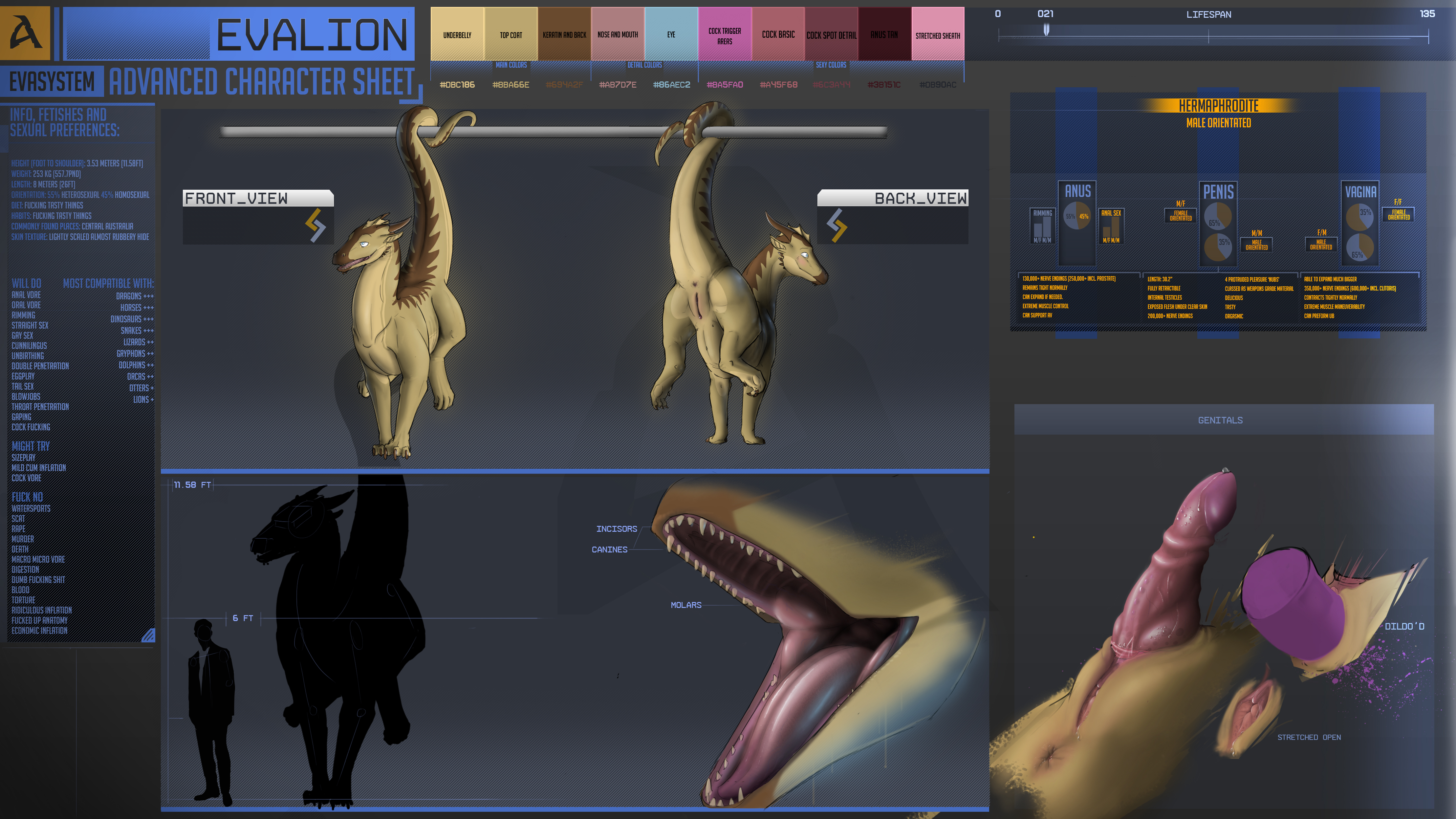Choose the Keratin and Back swatch
The height and width of the screenshot is (819, 1456).
pyautogui.click(x=564, y=34)
